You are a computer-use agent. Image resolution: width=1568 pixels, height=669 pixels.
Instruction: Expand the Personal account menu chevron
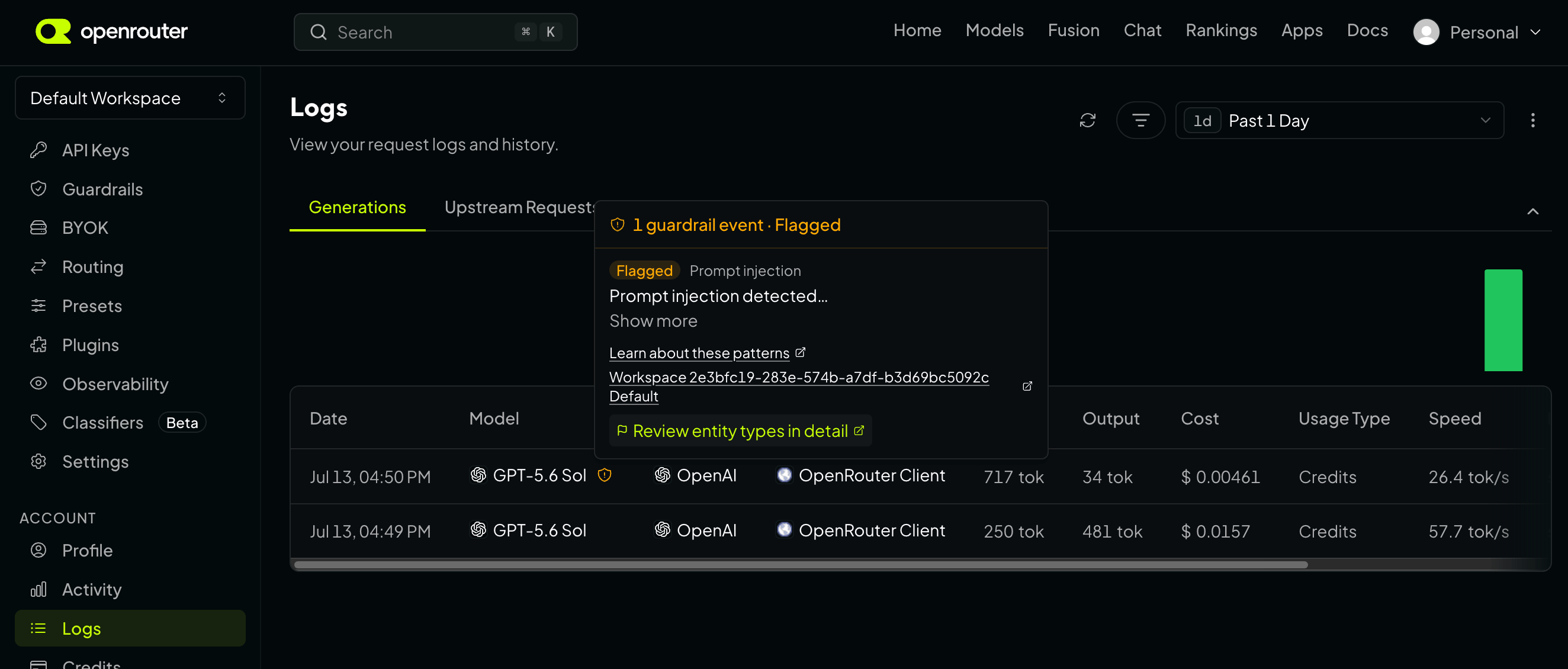pos(1535,31)
